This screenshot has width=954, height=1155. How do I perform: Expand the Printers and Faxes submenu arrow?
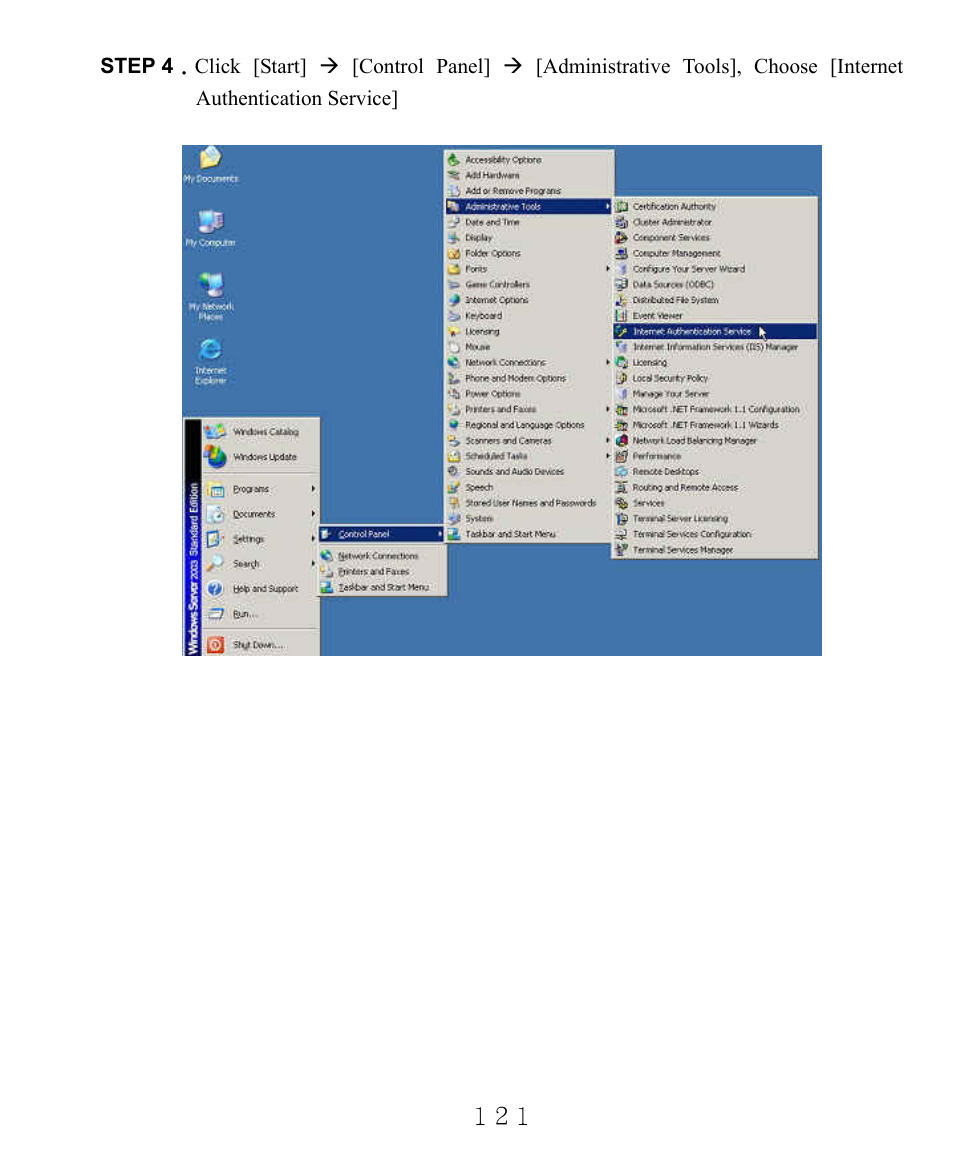coord(608,409)
